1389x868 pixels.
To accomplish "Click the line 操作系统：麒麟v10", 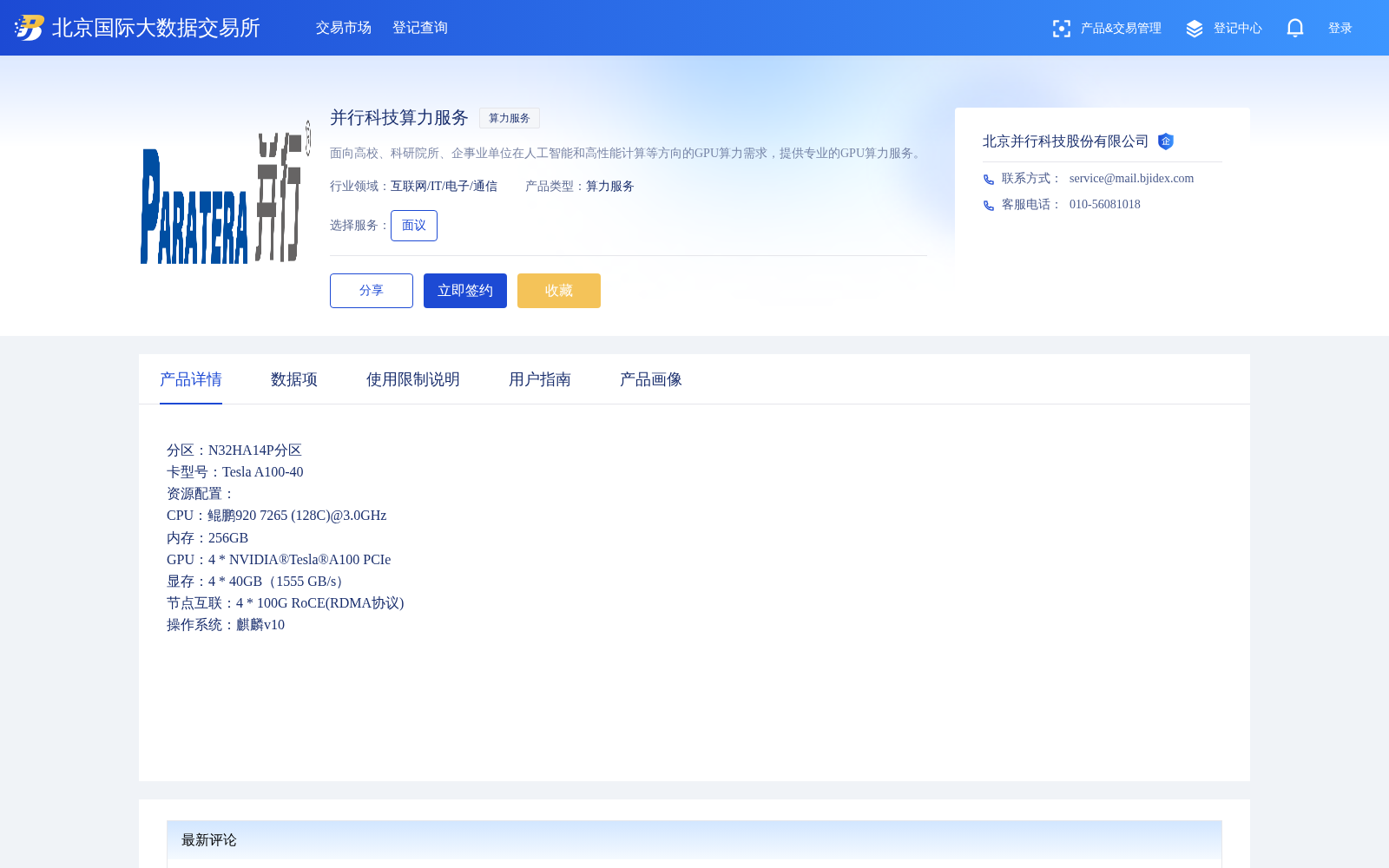I will 226,625.
